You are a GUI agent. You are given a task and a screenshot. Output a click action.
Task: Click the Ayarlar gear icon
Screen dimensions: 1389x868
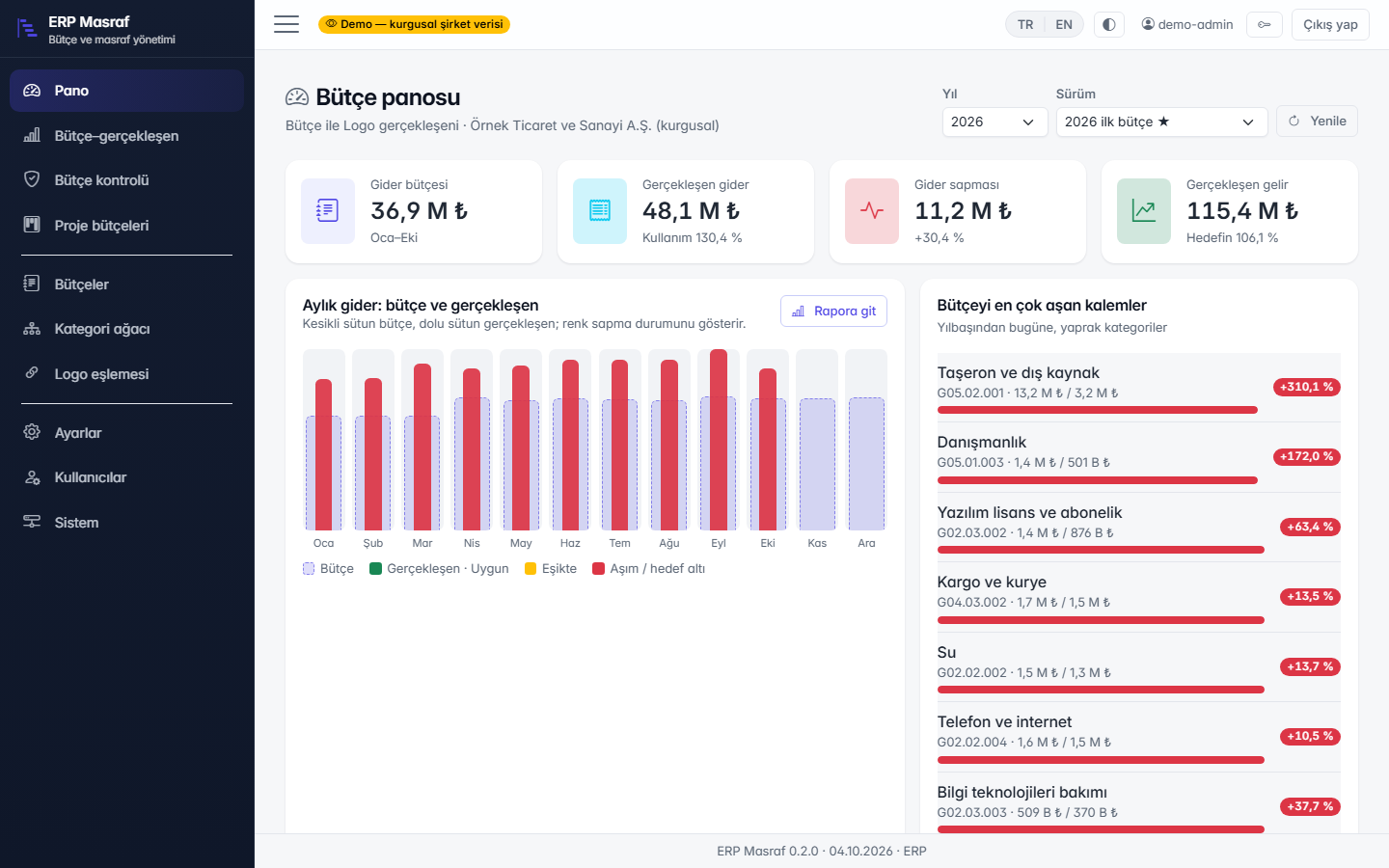coord(32,432)
